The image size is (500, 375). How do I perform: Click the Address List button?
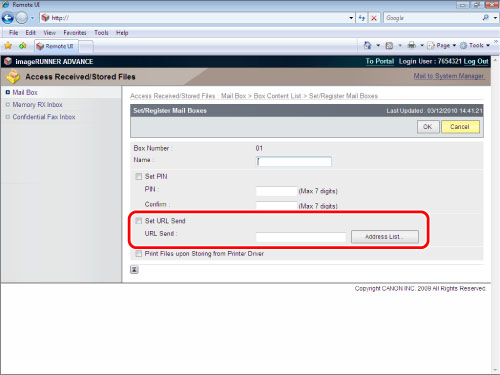(x=385, y=237)
